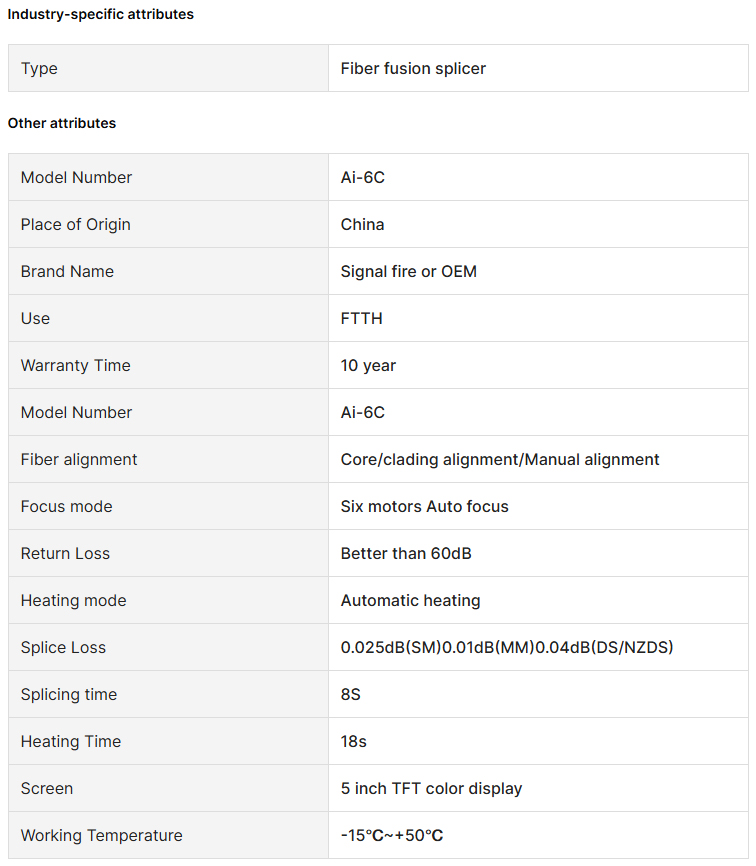Click the Fiber alignment label
Screen dimensions: 756x866
(79, 460)
